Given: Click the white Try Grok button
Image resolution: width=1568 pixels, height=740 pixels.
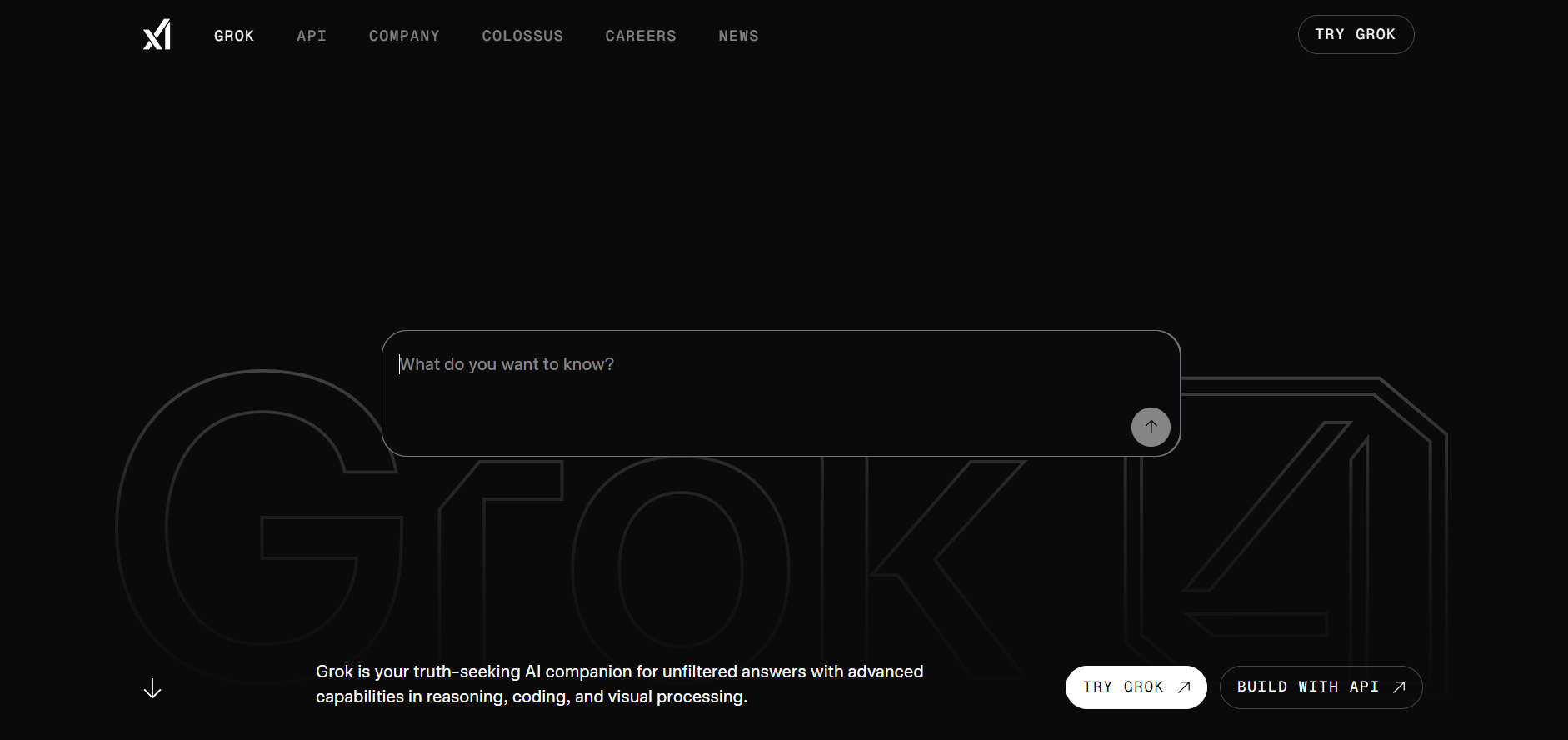Looking at the screenshot, I should click(1136, 687).
